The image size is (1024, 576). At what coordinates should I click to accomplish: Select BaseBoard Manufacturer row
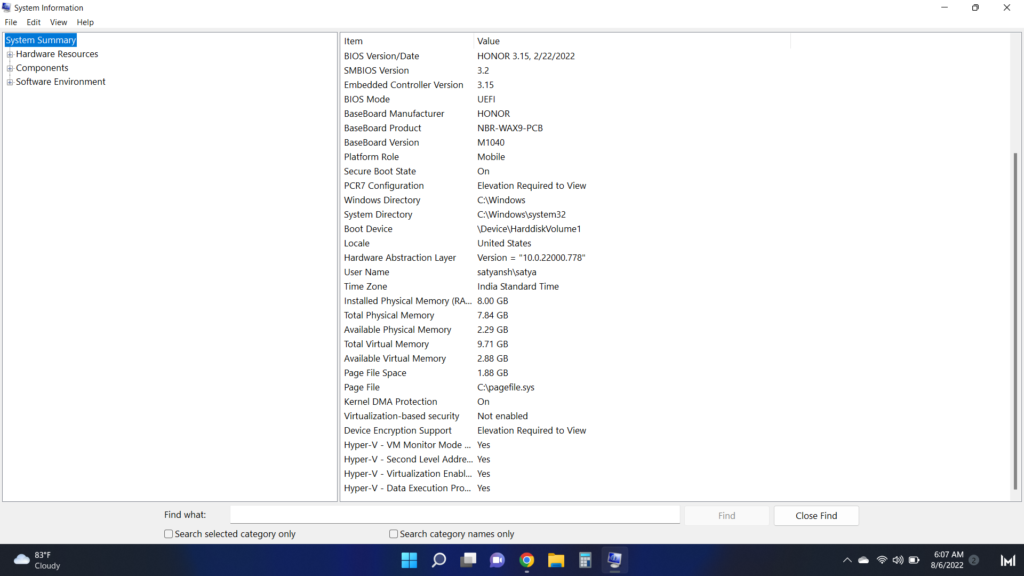tap(566, 114)
